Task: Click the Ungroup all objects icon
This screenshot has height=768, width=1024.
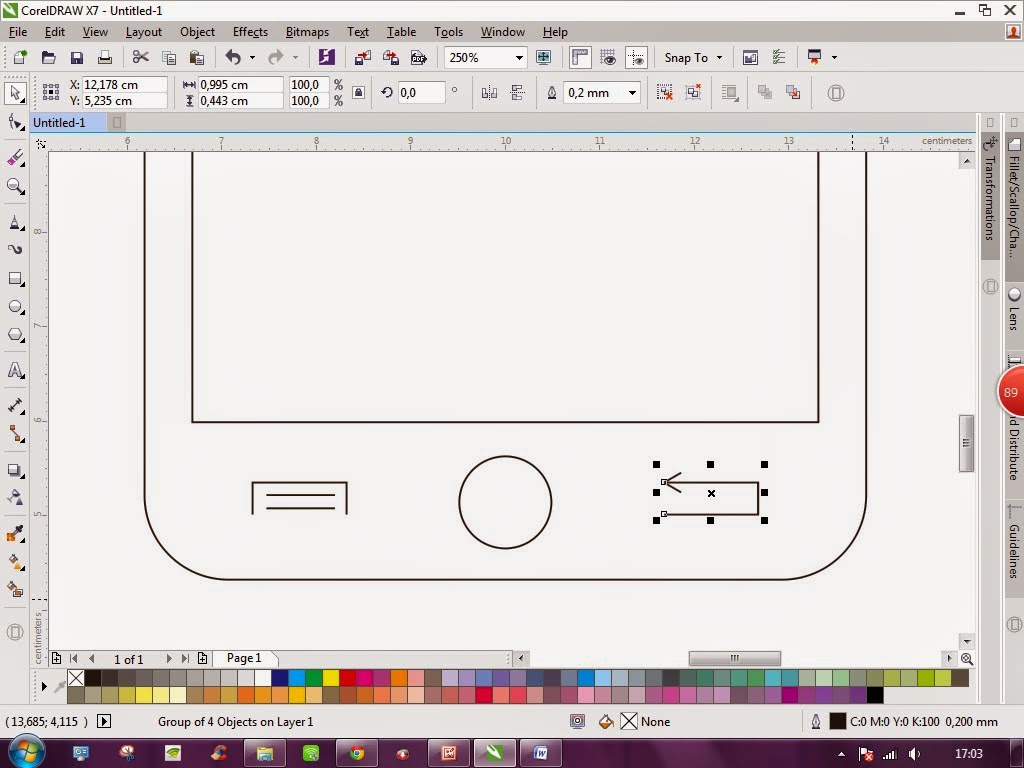Action: [x=693, y=93]
